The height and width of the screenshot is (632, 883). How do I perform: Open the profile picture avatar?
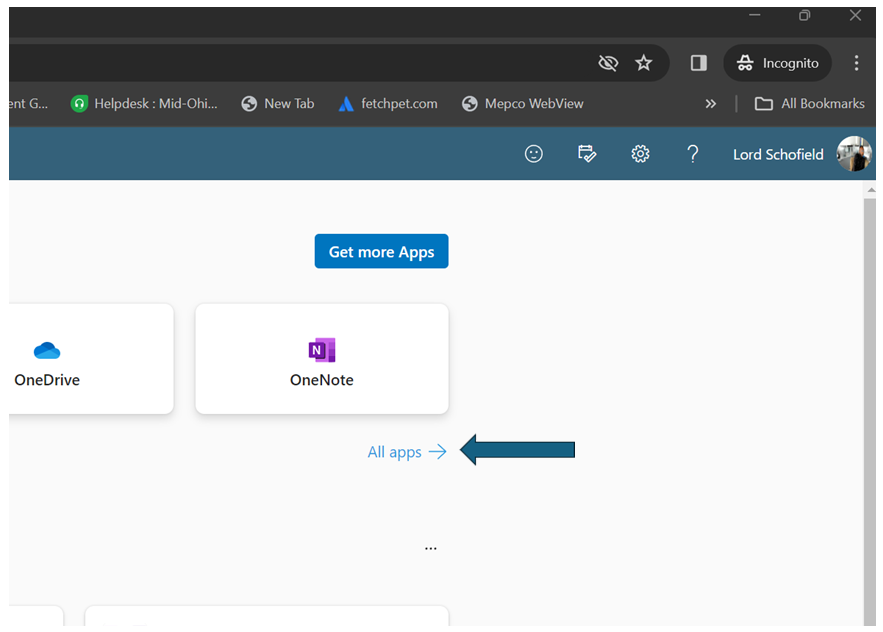(x=854, y=153)
